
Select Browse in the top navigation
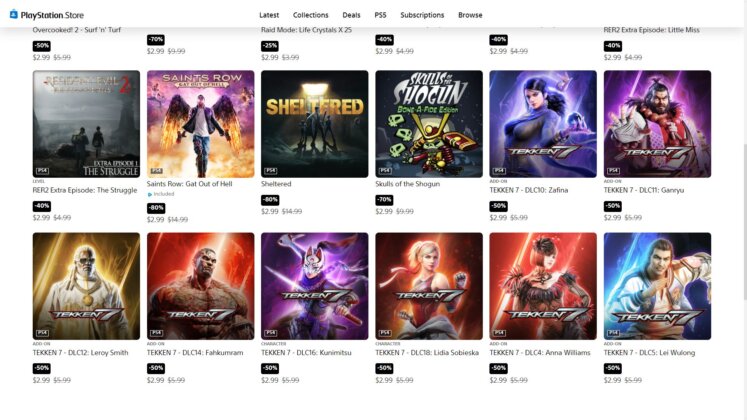click(x=470, y=15)
